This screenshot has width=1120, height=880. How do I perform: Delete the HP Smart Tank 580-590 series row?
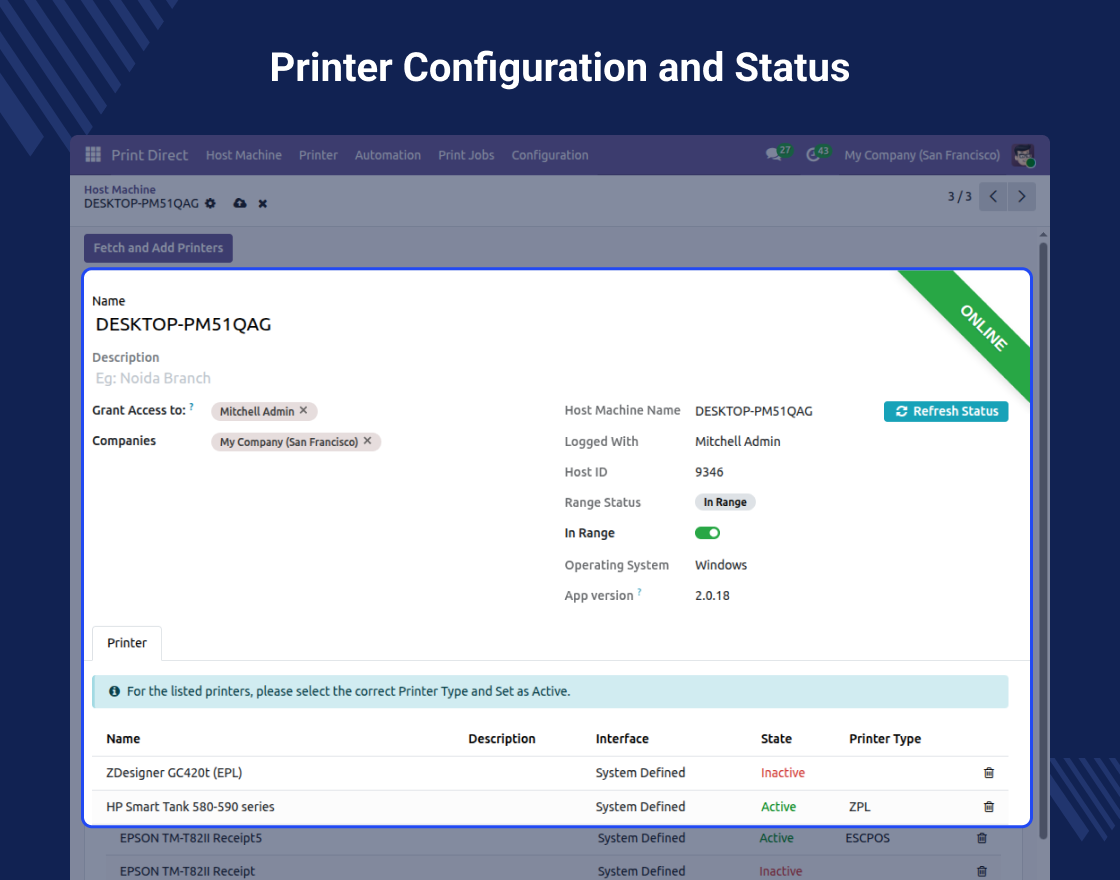click(989, 807)
